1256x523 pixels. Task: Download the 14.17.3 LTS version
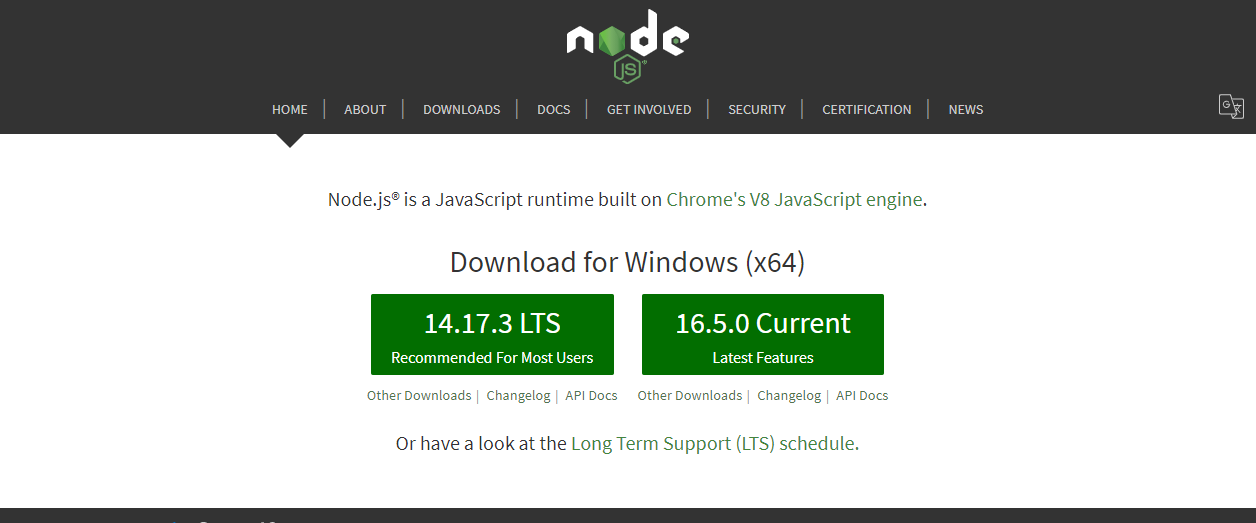(x=492, y=334)
